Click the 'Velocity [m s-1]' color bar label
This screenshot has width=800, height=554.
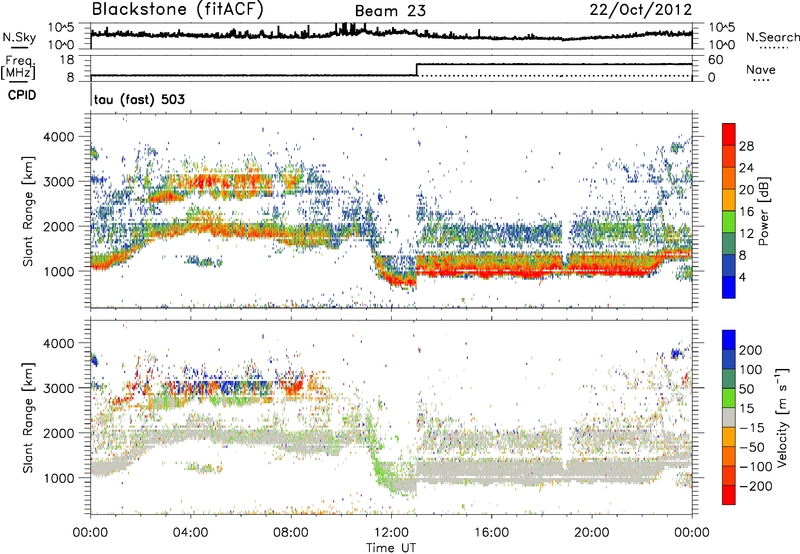(x=781, y=417)
